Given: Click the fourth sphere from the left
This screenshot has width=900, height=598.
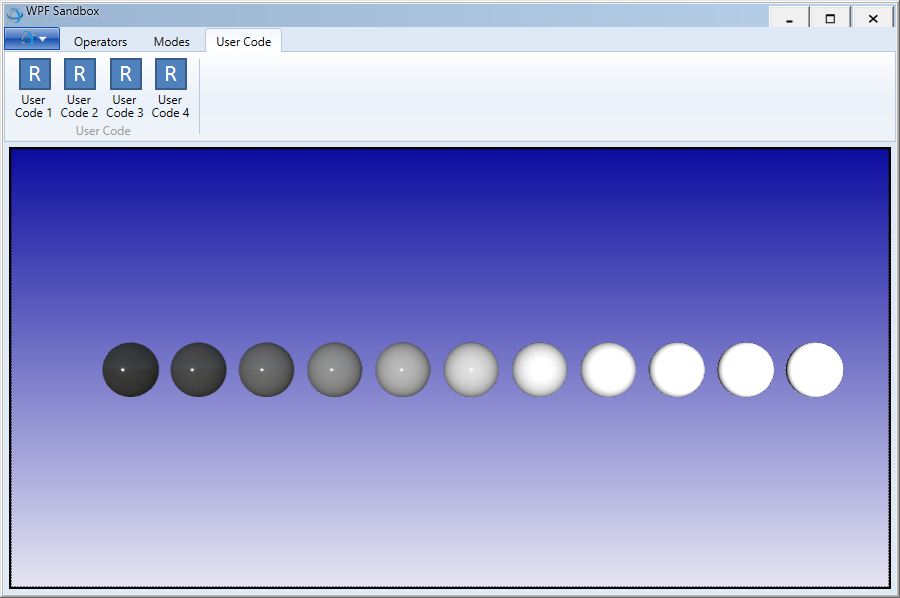Looking at the screenshot, I should (334, 369).
